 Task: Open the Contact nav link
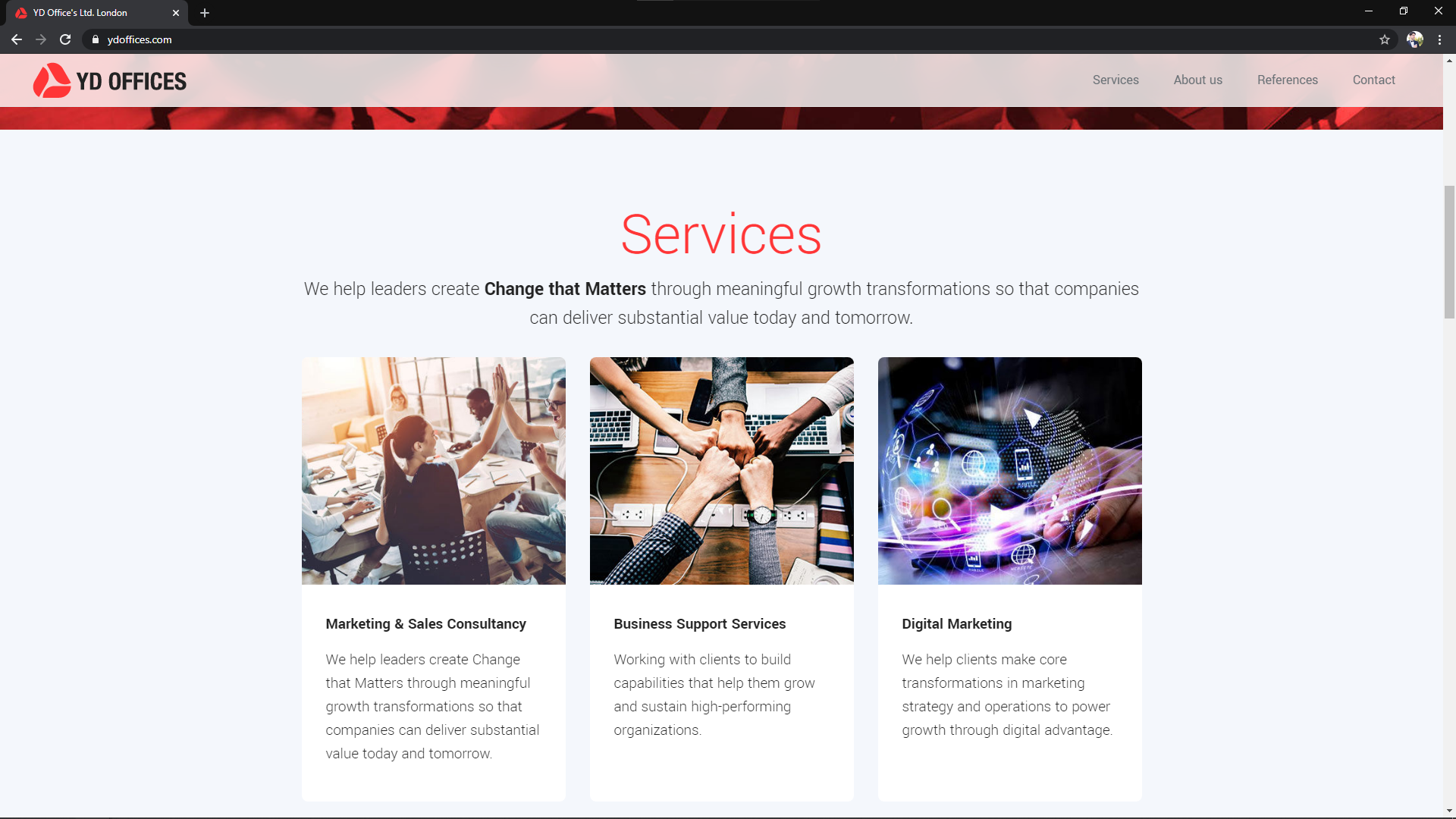point(1374,80)
